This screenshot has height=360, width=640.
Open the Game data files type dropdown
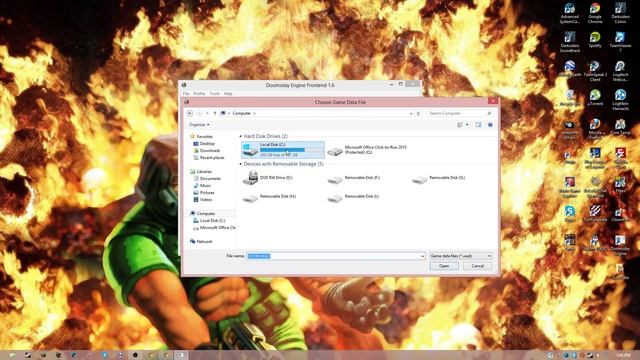[x=461, y=256]
